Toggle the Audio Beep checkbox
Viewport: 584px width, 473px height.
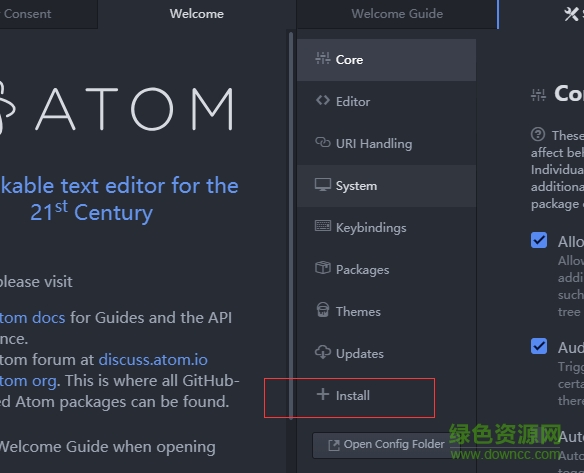539,346
